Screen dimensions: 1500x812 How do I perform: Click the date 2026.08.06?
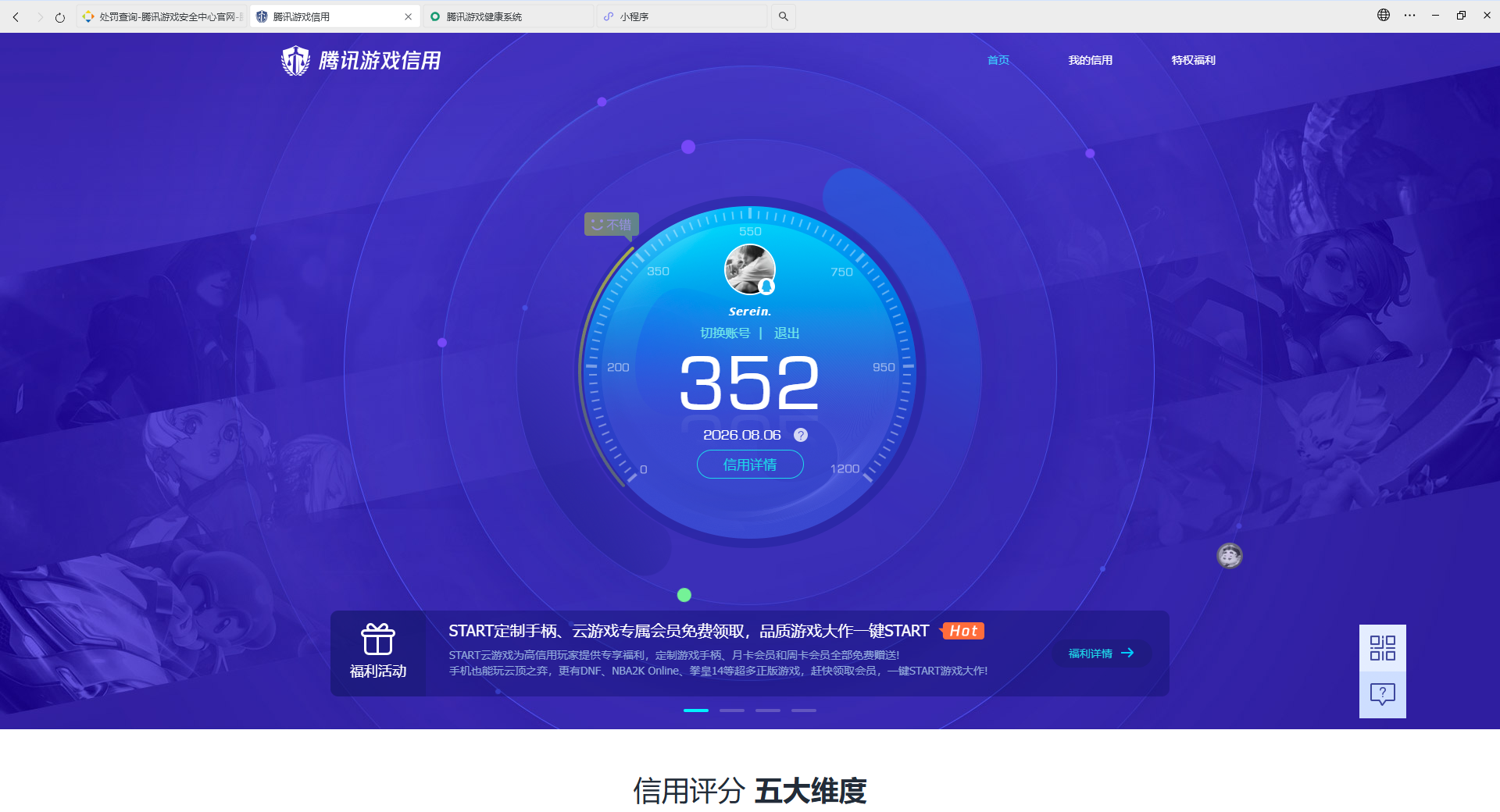742,435
